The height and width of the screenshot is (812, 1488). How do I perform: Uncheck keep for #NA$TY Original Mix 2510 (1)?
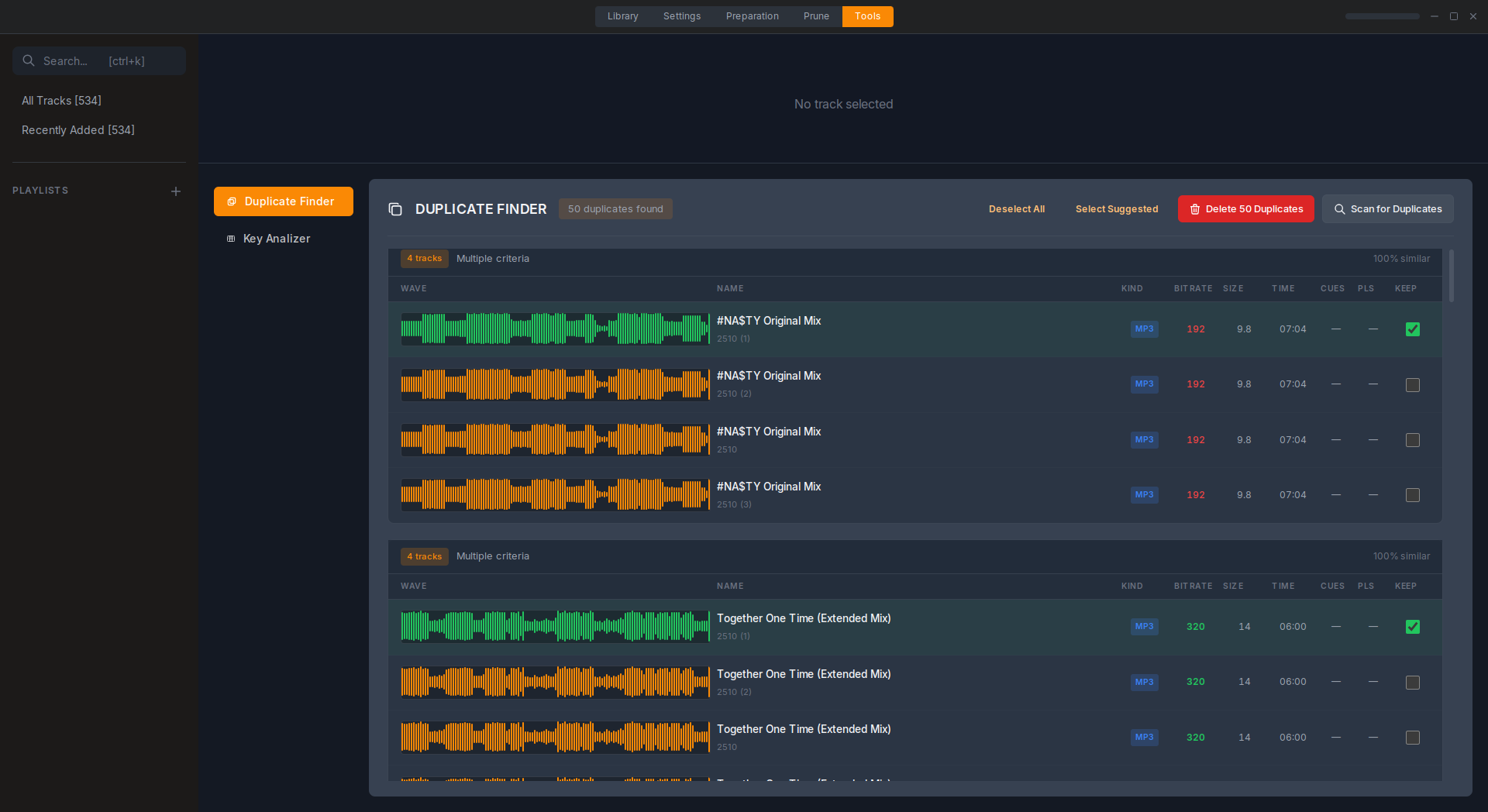click(x=1412, y=329)
